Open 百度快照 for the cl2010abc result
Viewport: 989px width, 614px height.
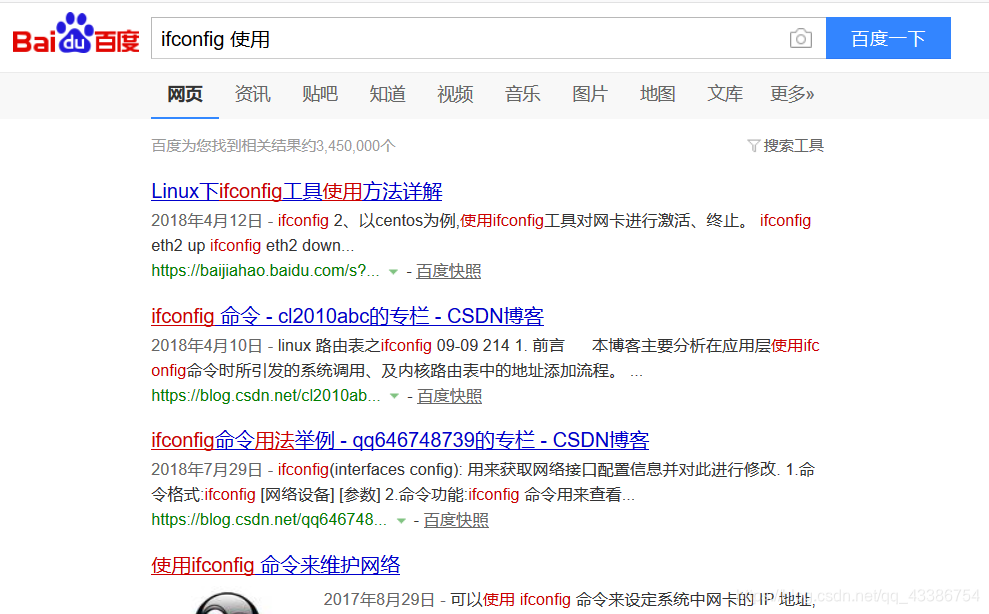[x=449, y=396]
